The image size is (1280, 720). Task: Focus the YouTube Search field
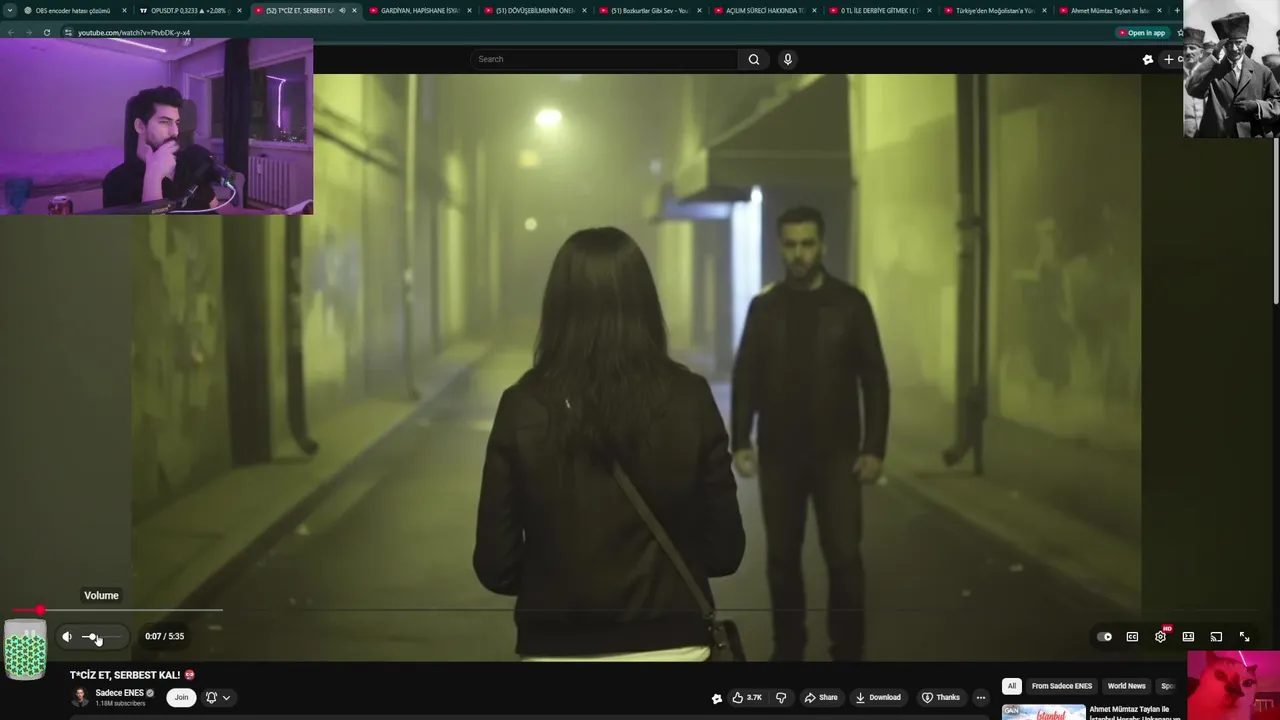605,59
